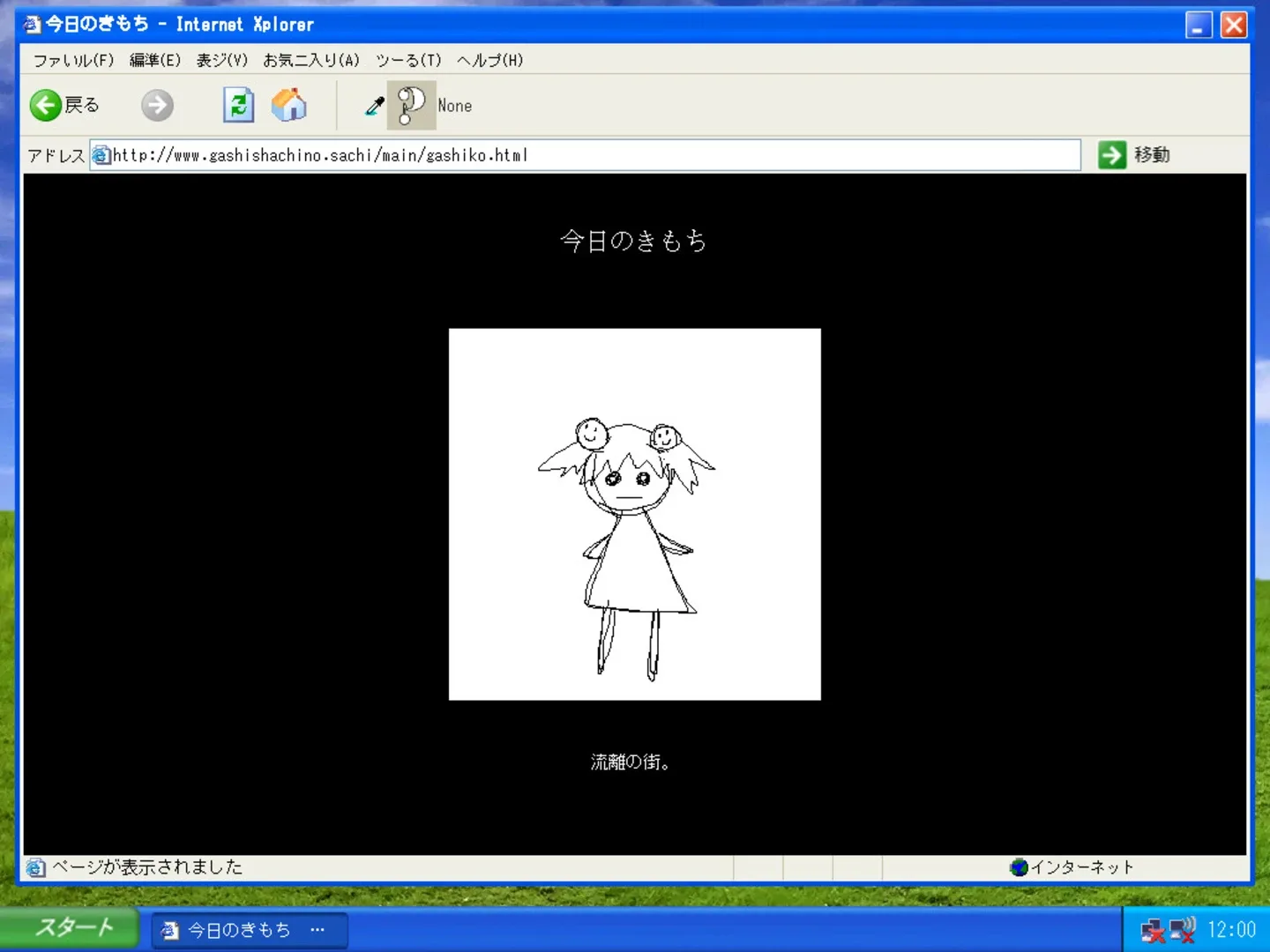
Task: Open the home page icon
Action: [x=290, y=105]
